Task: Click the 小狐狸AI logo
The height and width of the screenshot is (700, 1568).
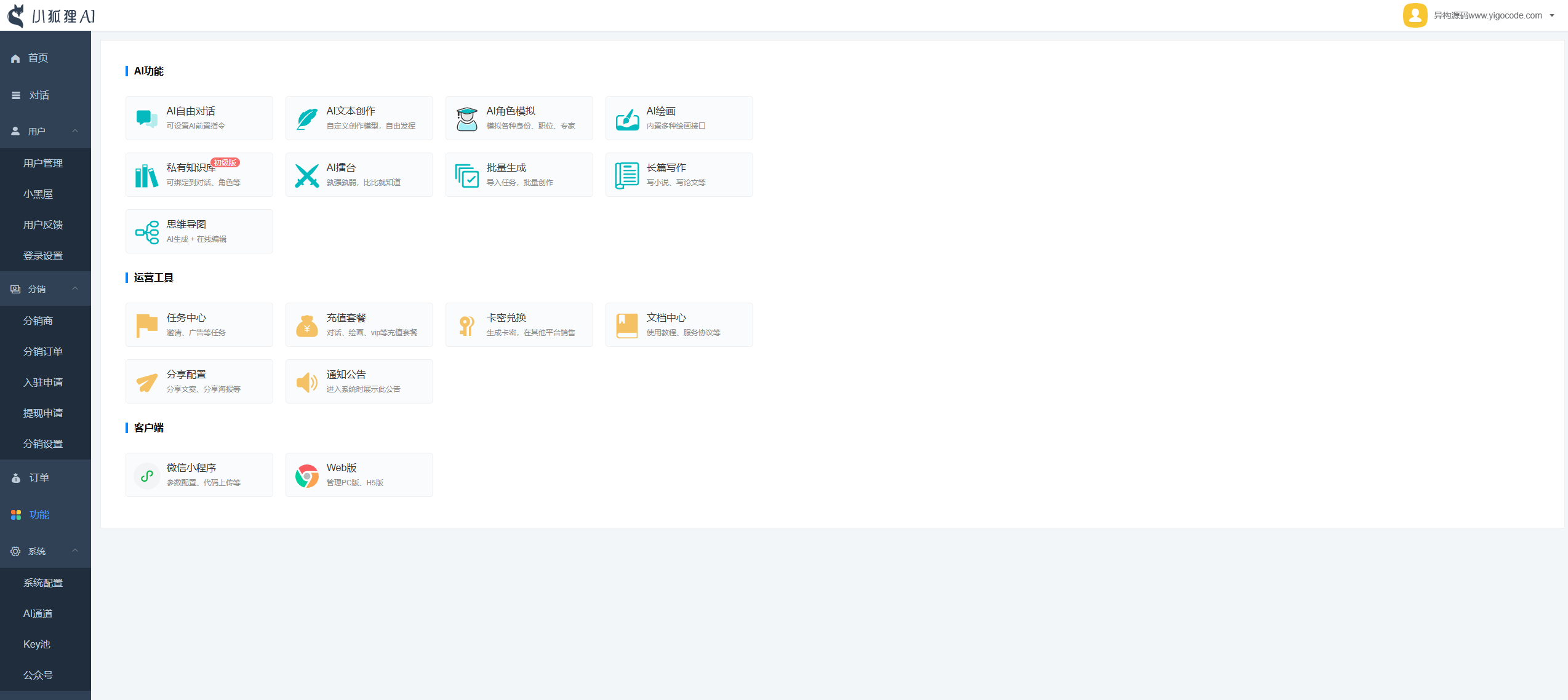Action: [52, 16]
